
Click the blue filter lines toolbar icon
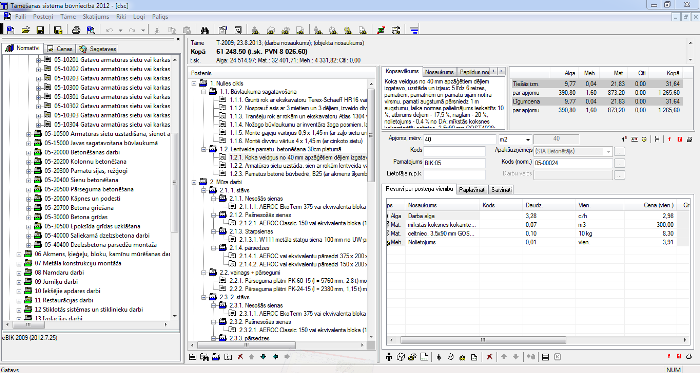(415, 30)
